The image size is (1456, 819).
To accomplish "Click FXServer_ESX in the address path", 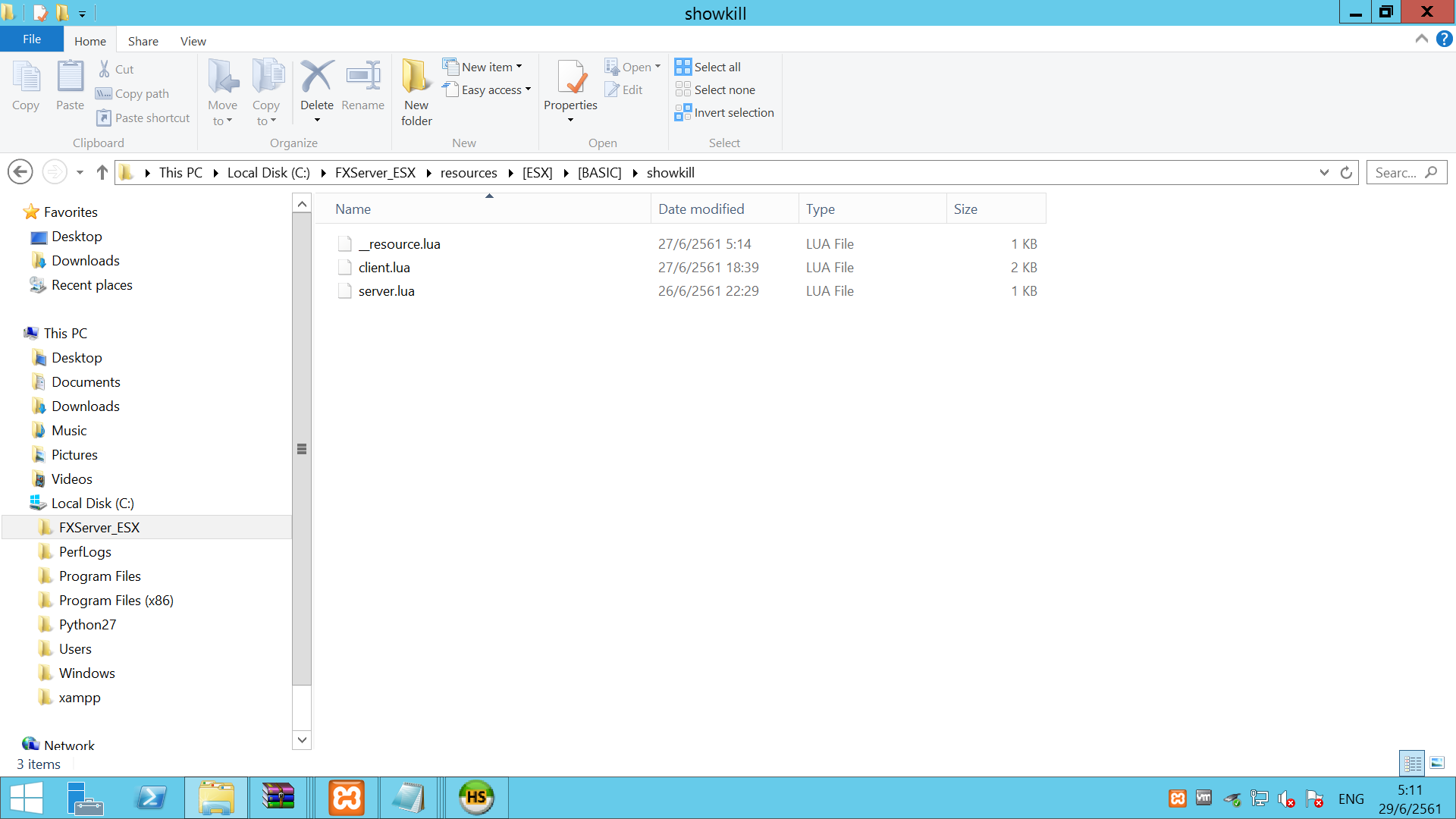I will point(375,172).
